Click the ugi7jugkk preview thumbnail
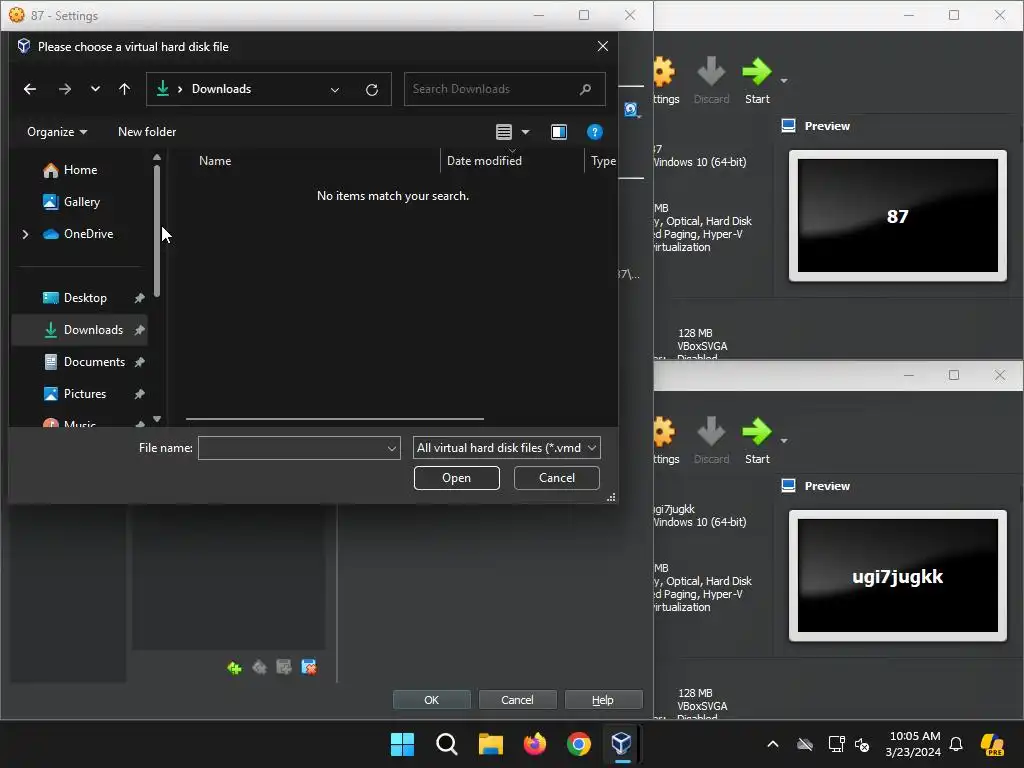The width and height of the screenshot is (1024, 768). click(x=897, y=576)
